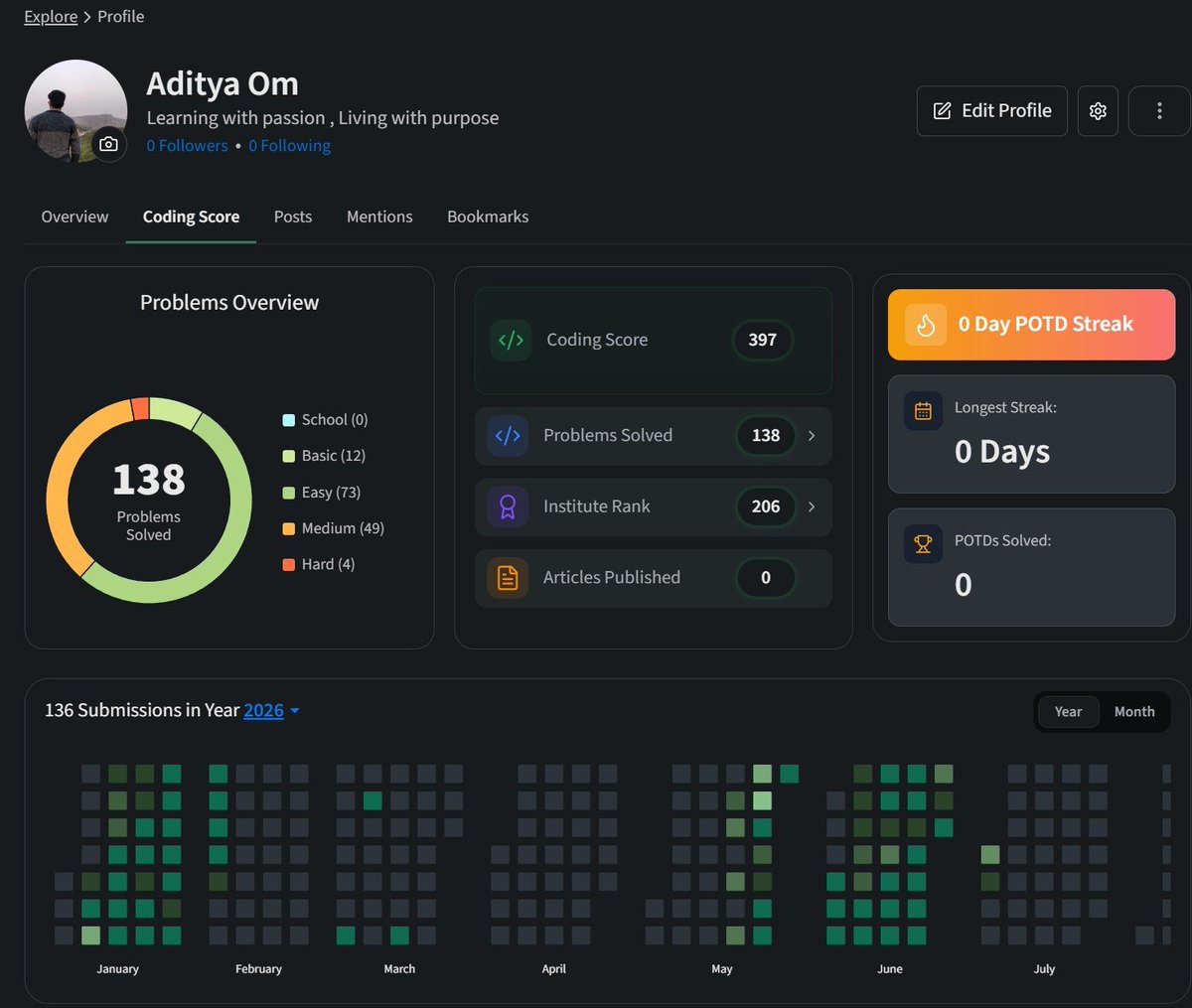The width and height of the screenshot is (1192, 1008).
Task: Switch heatmap to Month view
Action: point(1134,711)
